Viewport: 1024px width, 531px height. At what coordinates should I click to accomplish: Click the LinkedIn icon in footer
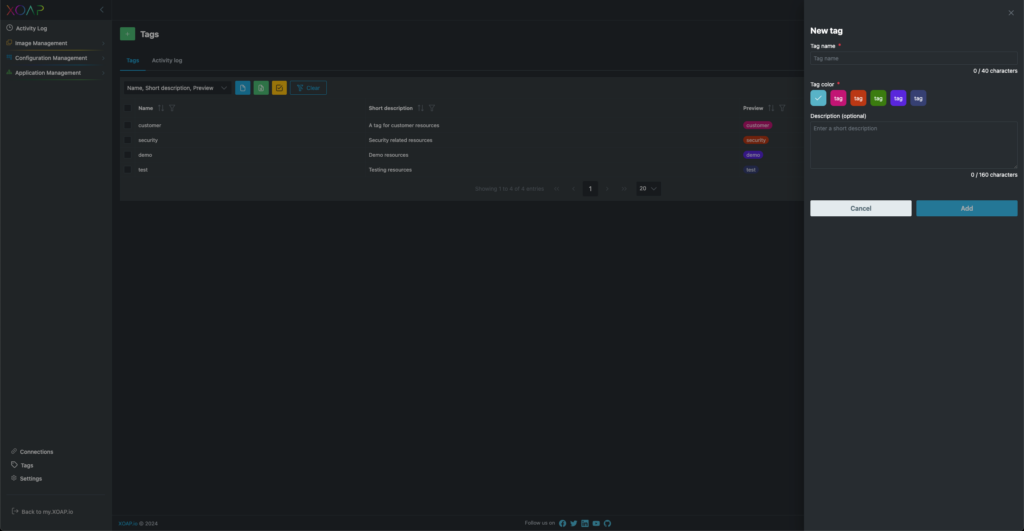click(x=585, y=523)
